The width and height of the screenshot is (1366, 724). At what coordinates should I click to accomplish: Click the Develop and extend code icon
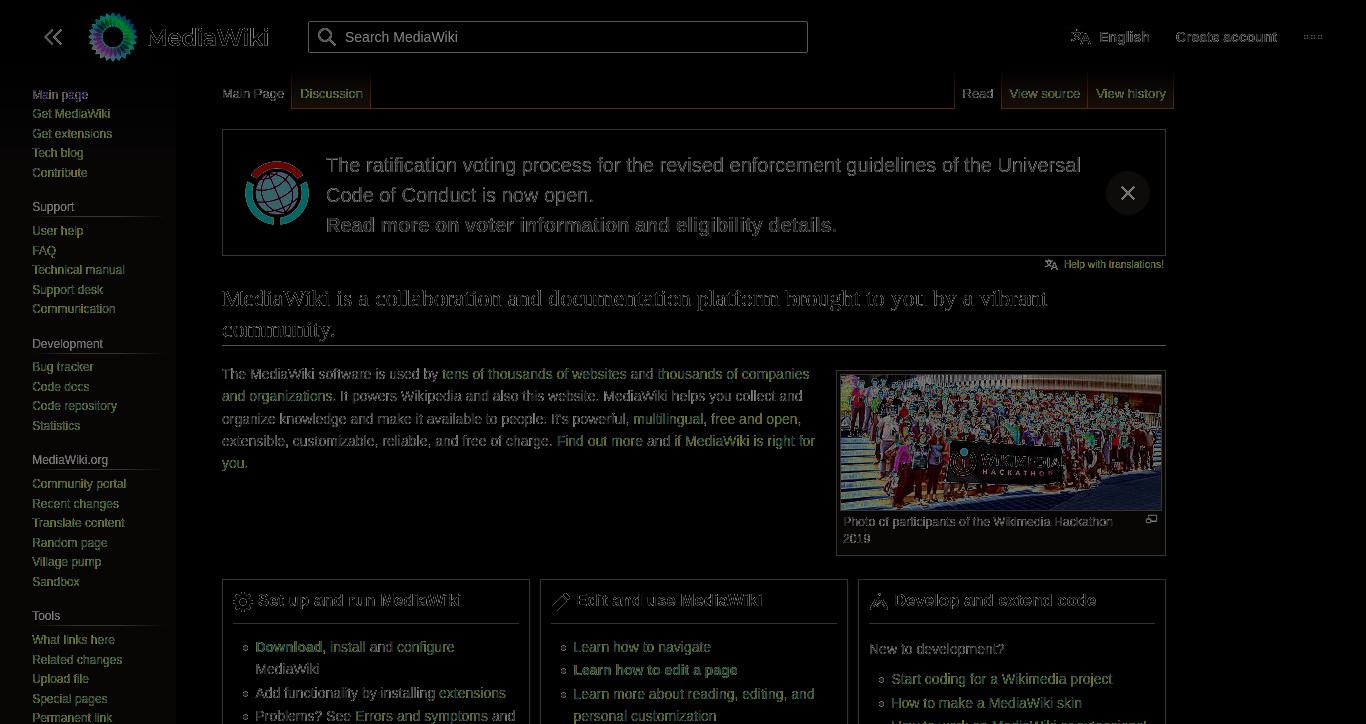click(x=879, y=601)
